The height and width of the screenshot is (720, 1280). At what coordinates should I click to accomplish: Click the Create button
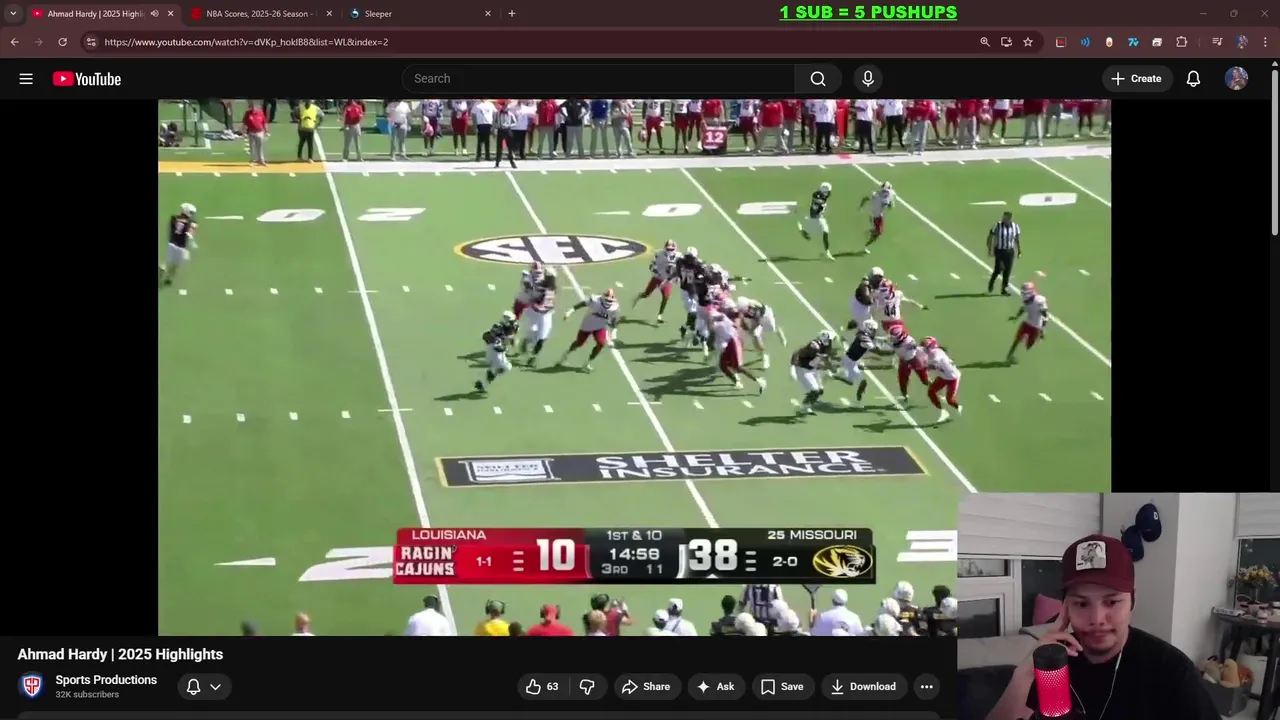click(1136, 79)
